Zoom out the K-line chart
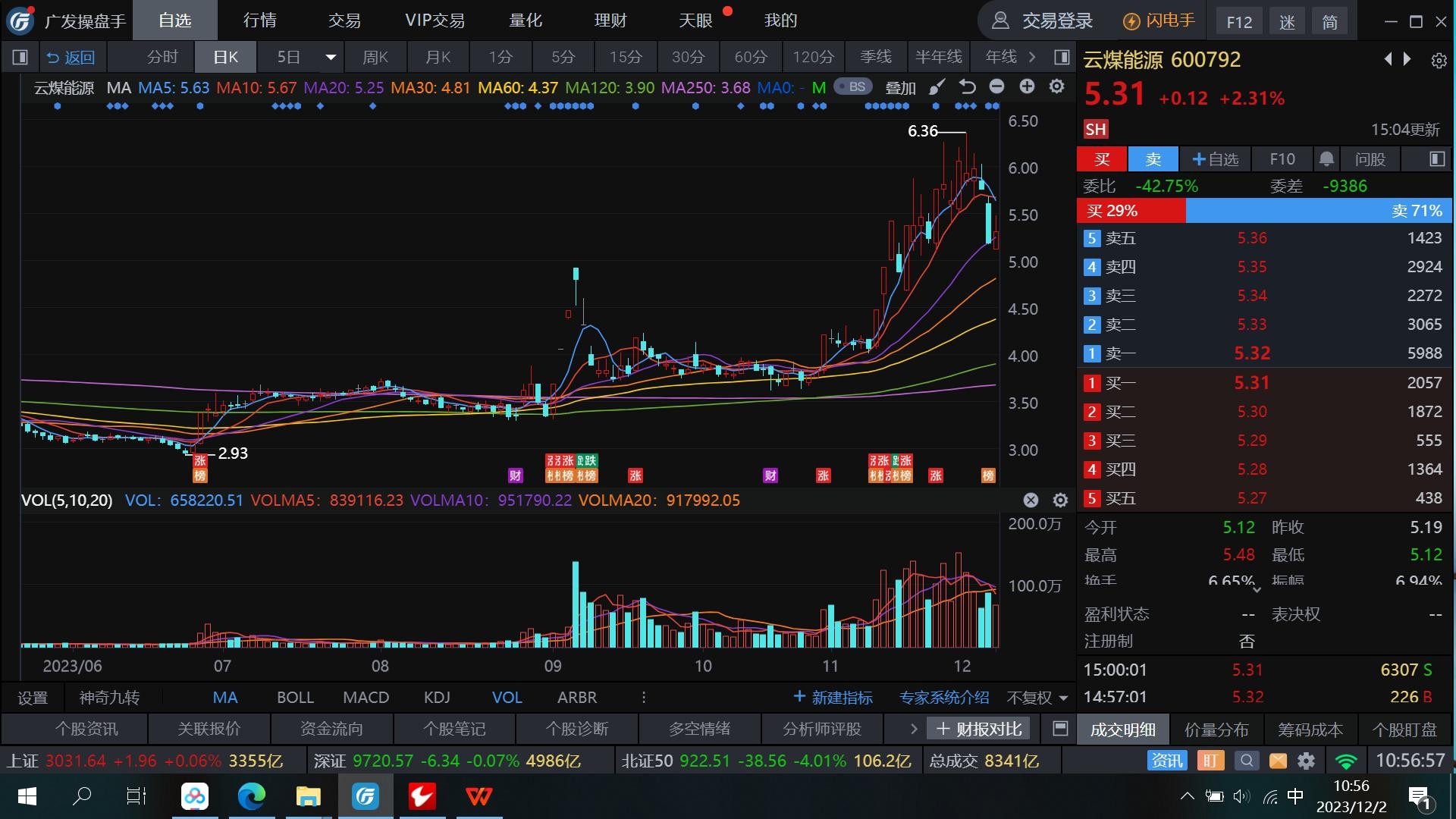Image resolution: width=1456 pixels, height=819 pixels. [996, 87]
